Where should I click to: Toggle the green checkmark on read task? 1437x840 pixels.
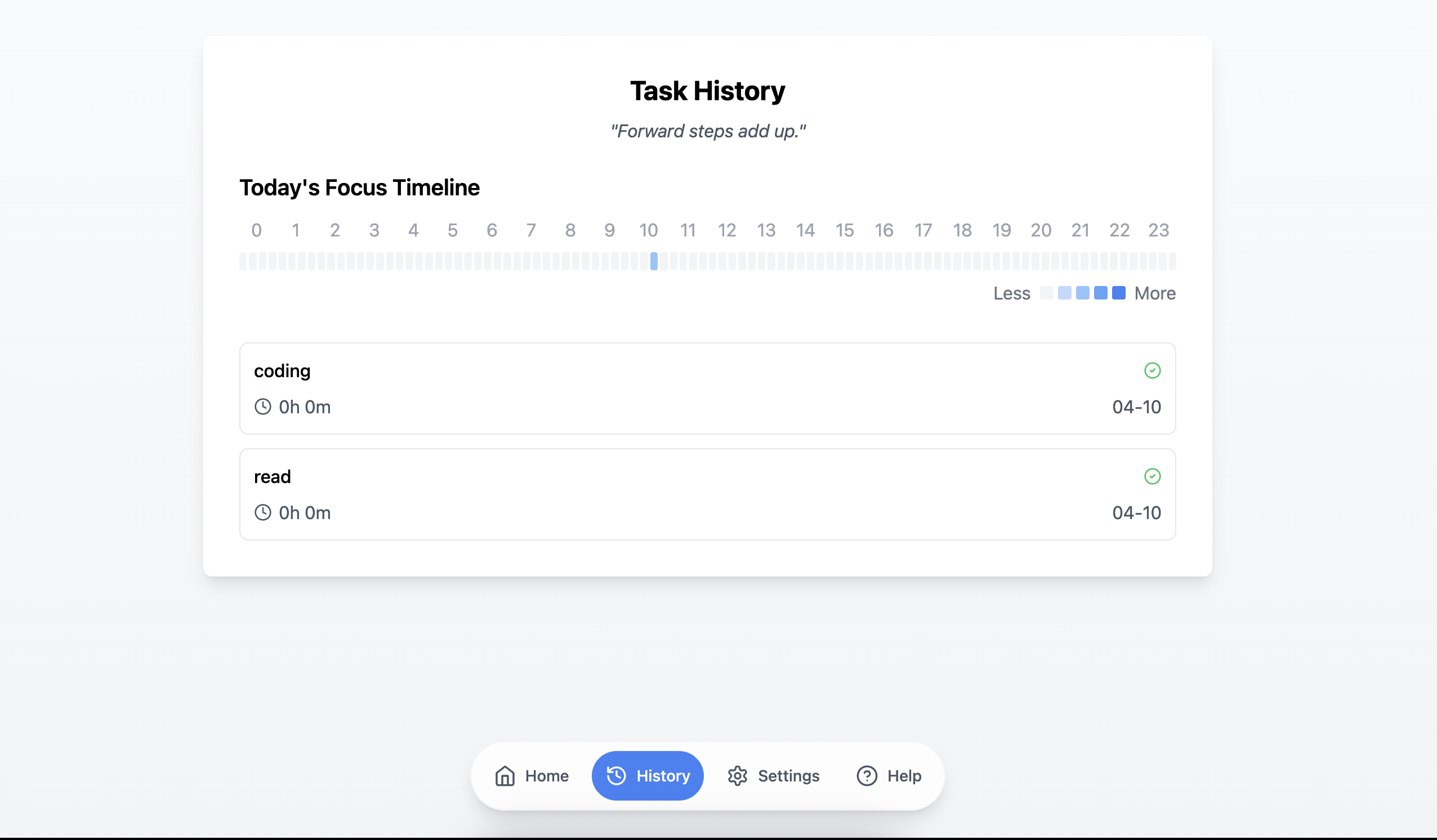point(1153,476)
